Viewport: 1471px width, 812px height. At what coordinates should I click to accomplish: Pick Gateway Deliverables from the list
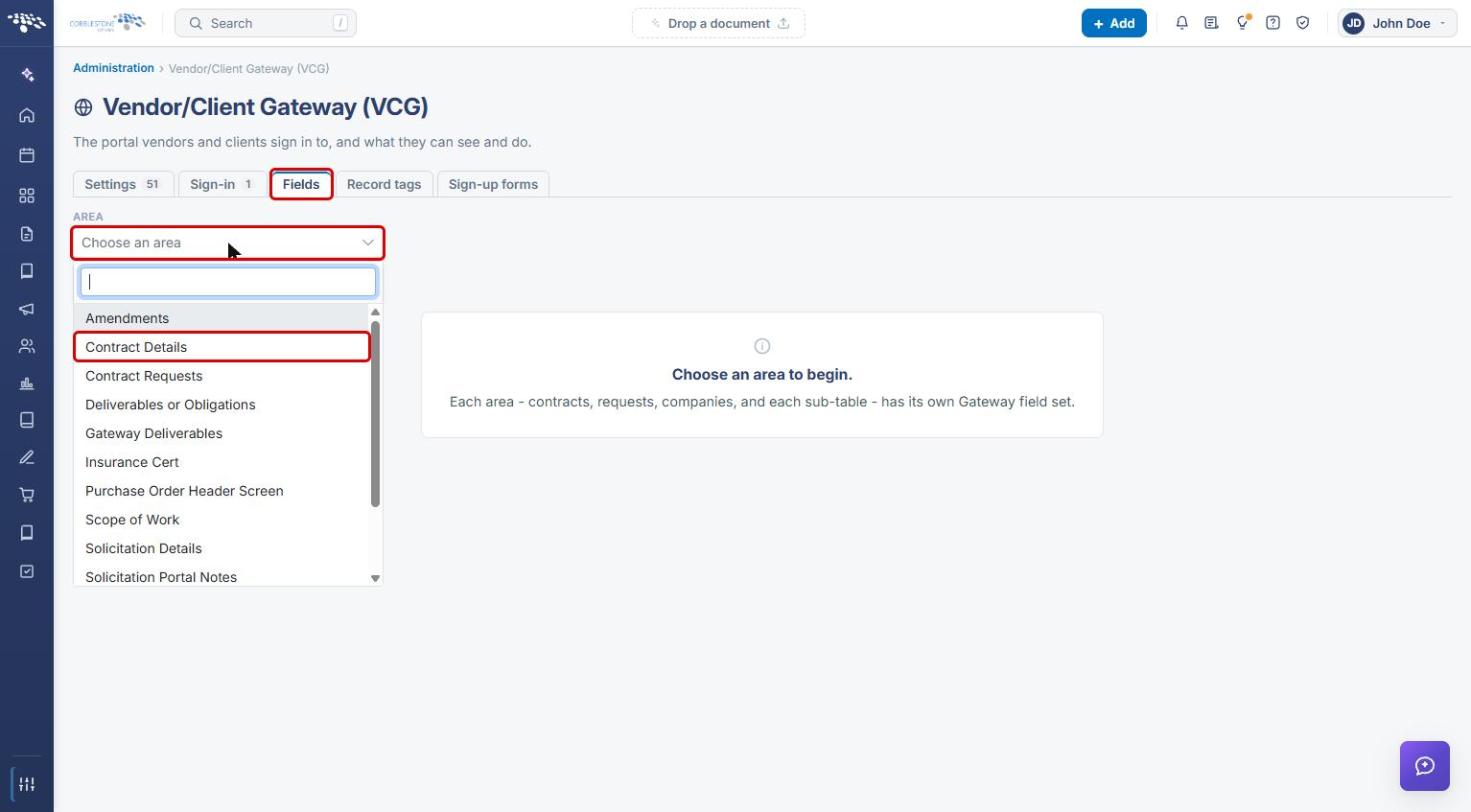click(x=222, y=434)
